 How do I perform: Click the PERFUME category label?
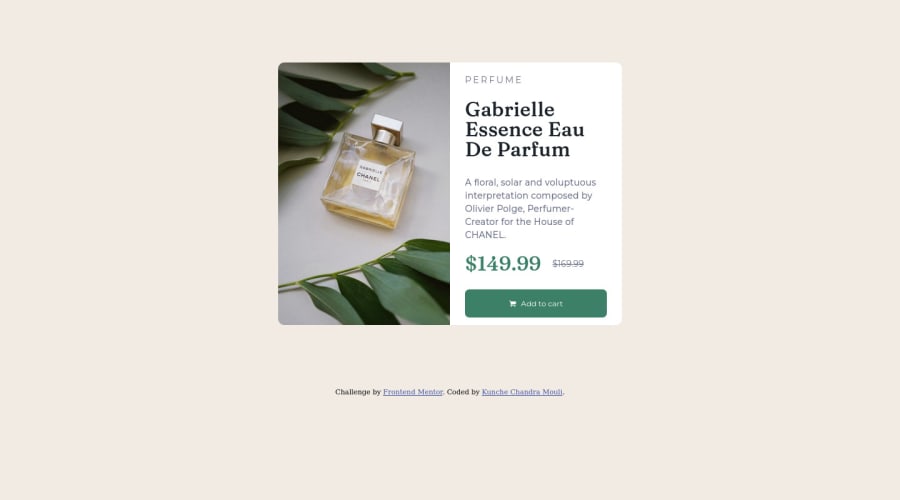[494, 80]
